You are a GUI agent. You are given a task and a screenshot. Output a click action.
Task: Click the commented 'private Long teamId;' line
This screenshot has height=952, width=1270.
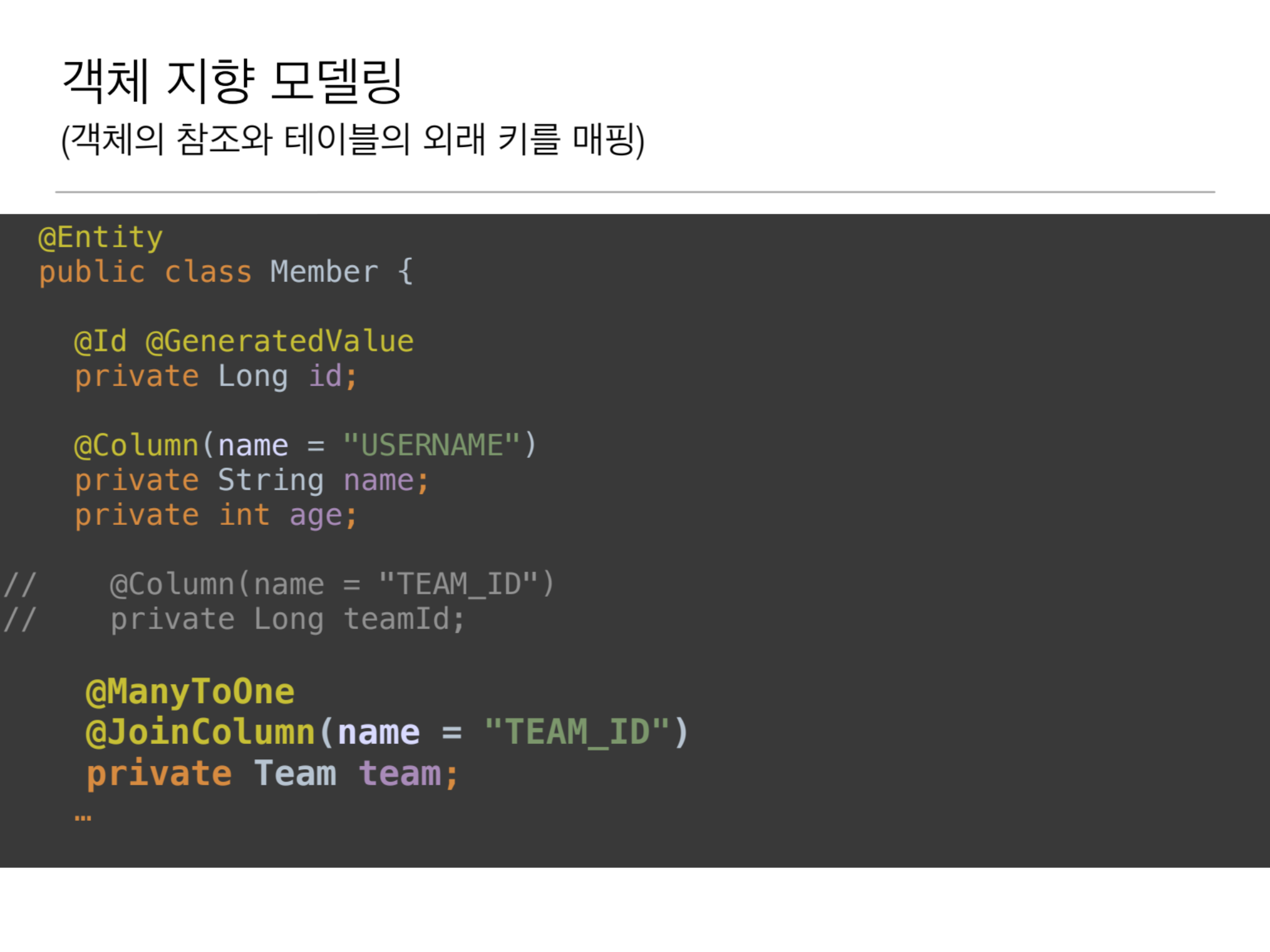[x=287, y=619]
